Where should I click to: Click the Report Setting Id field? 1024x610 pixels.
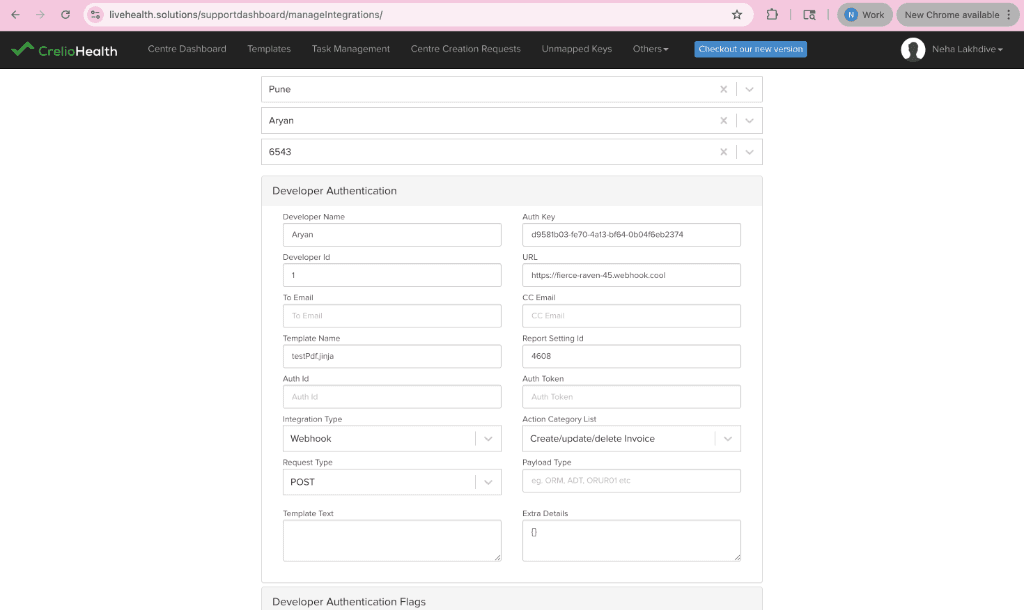tap(632, 356)
